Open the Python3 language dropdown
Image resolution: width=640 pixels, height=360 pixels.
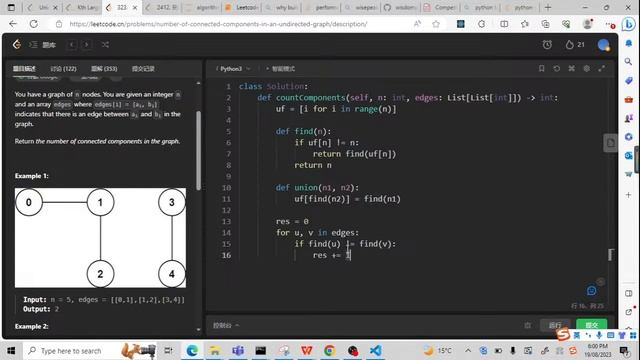(233, 69)
